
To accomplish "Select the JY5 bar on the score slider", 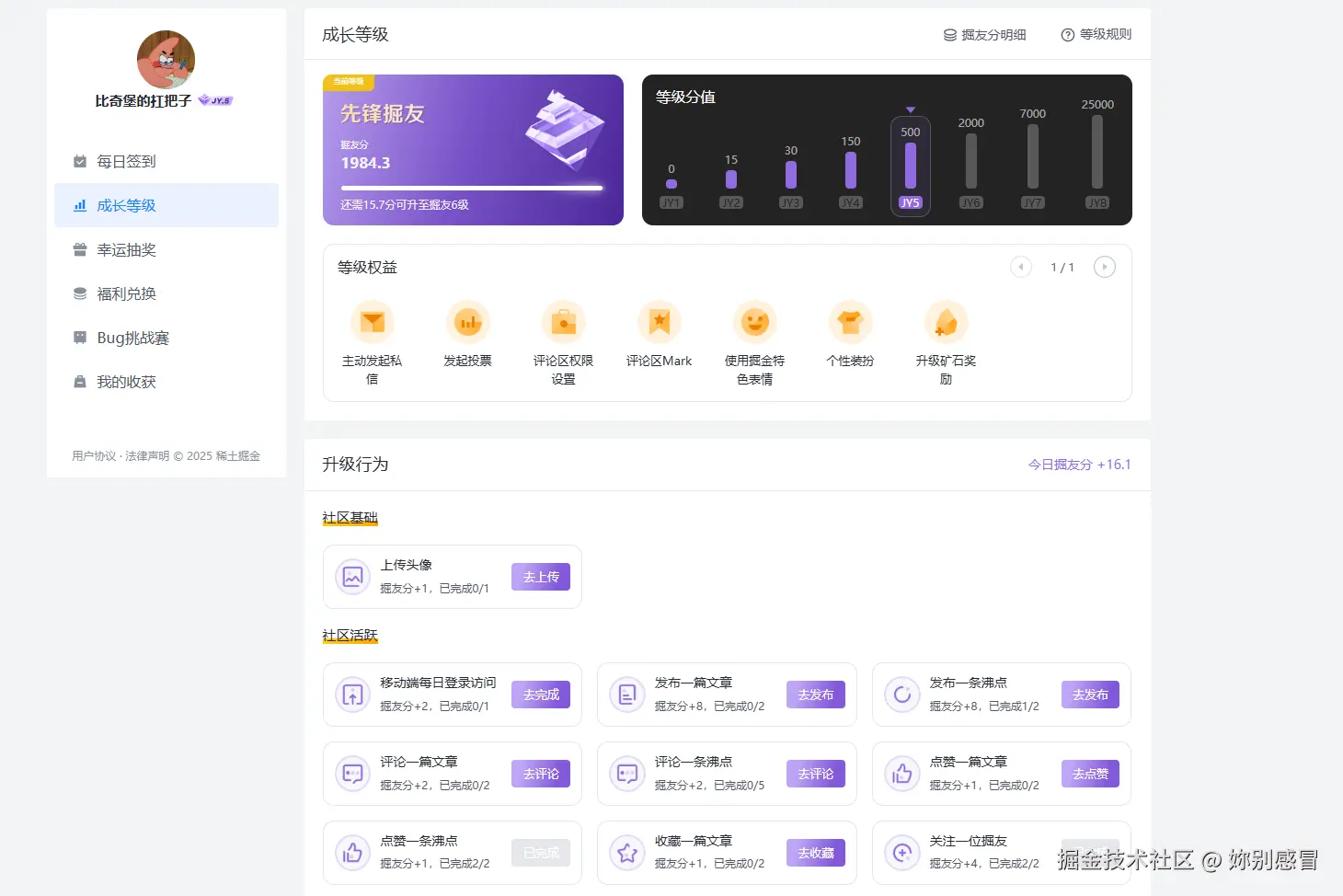I will (x=910, y=166).
